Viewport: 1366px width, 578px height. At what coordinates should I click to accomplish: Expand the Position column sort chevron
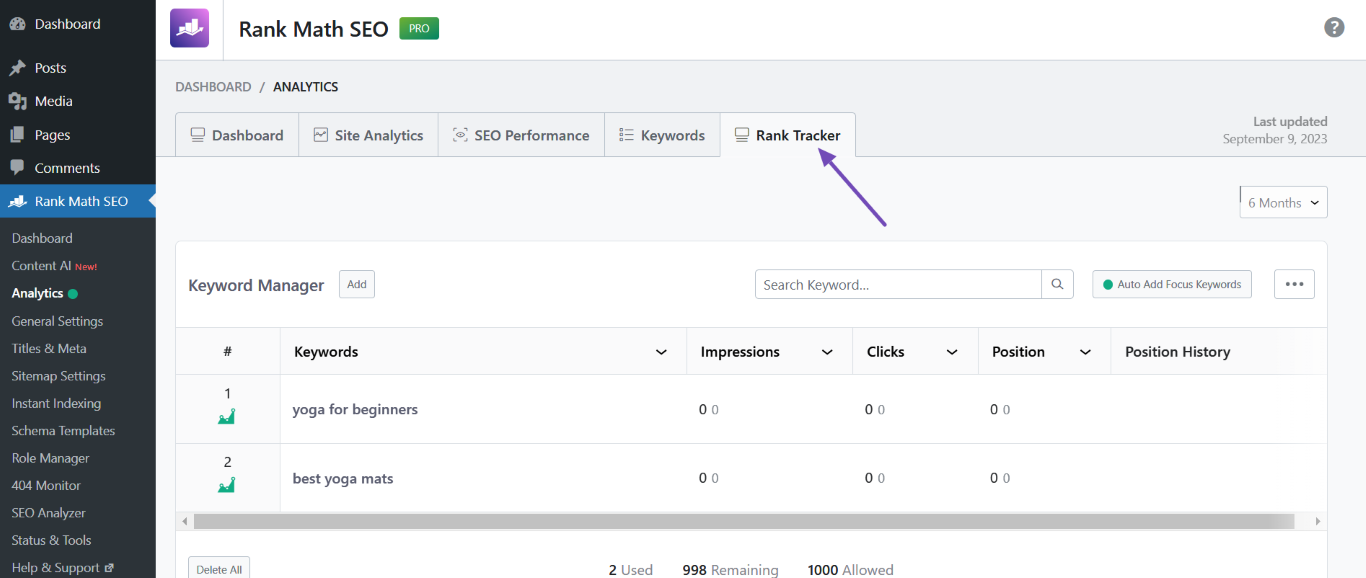[x=1085, y=352]
